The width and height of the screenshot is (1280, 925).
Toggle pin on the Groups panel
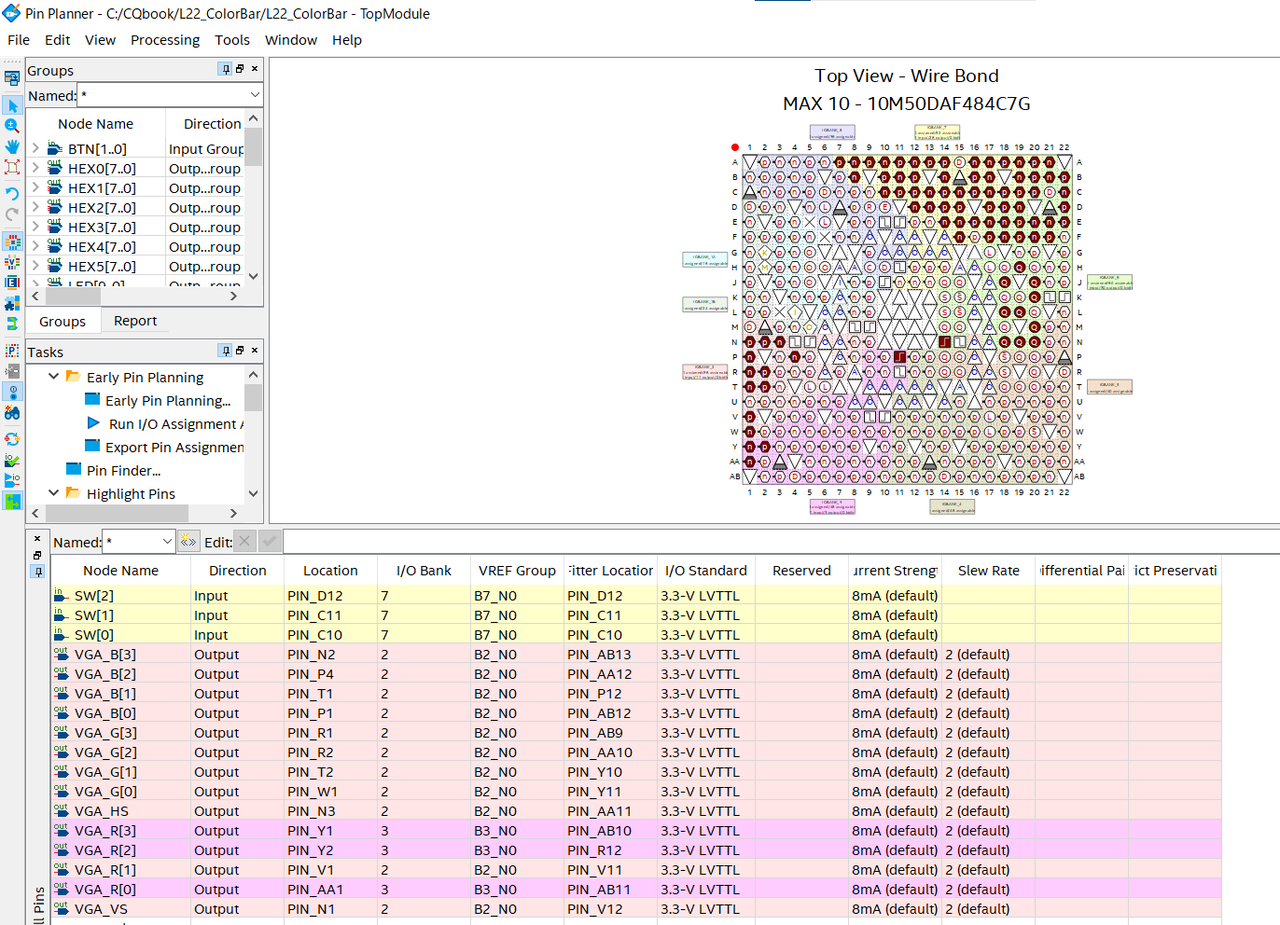click(x=225, y=69)
